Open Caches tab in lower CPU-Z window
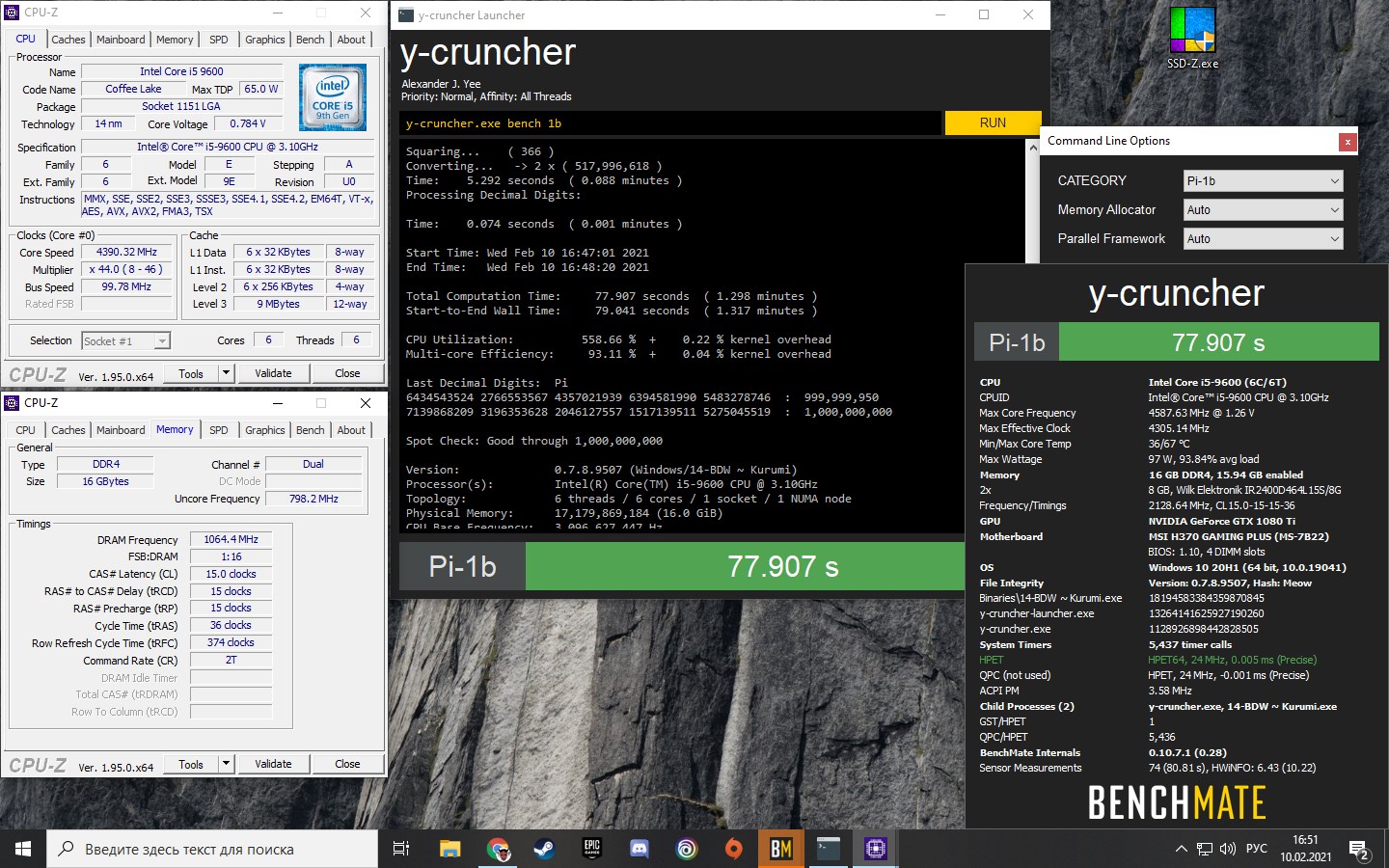The width and height of the screenshot is (1389, 868). click(68, 430)
